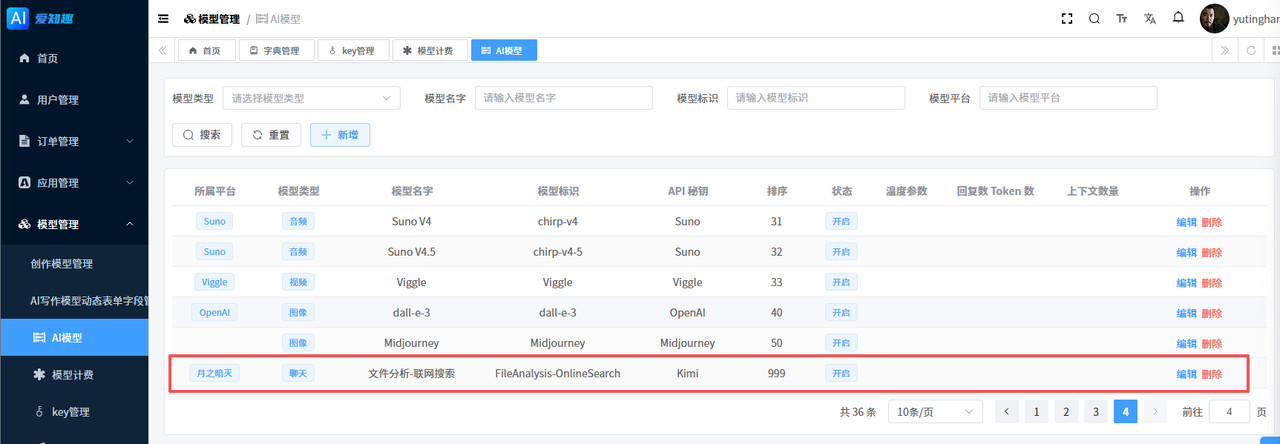Collapse the sidebar with the hamburger icon
1280x444 pixels.
[163, 18]
